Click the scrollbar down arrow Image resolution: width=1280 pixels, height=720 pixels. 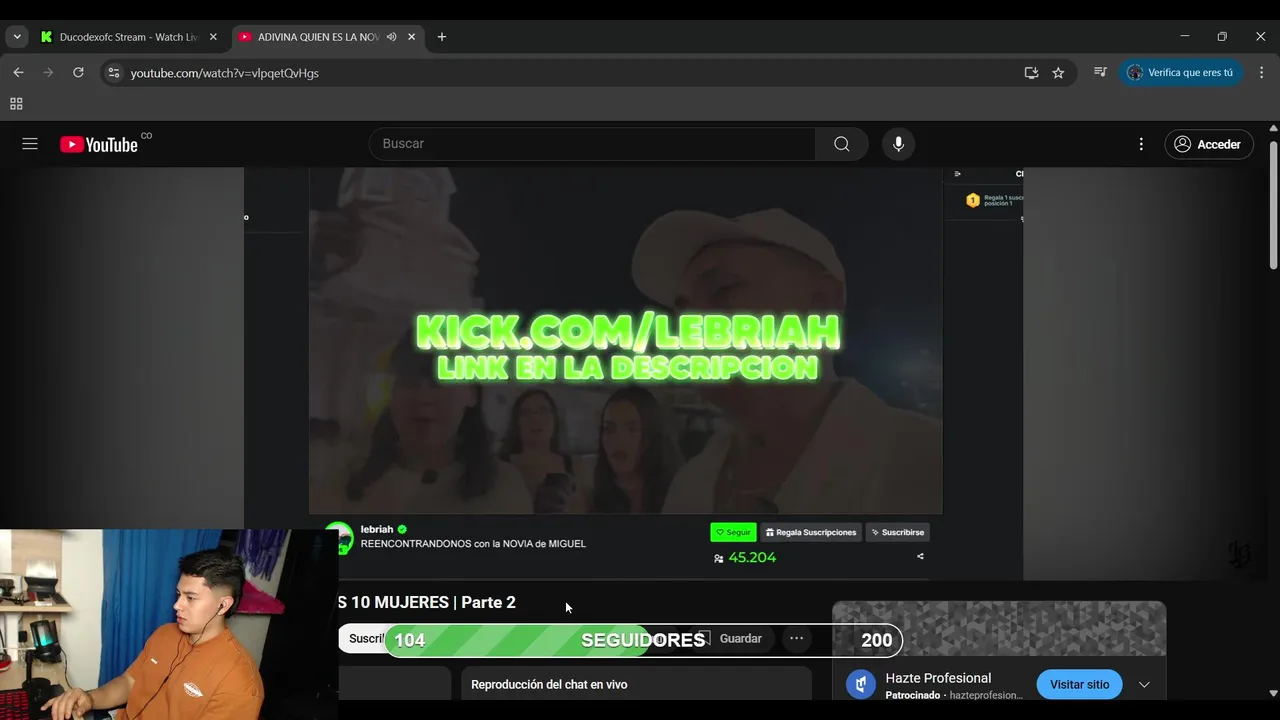click(1273, 693)
